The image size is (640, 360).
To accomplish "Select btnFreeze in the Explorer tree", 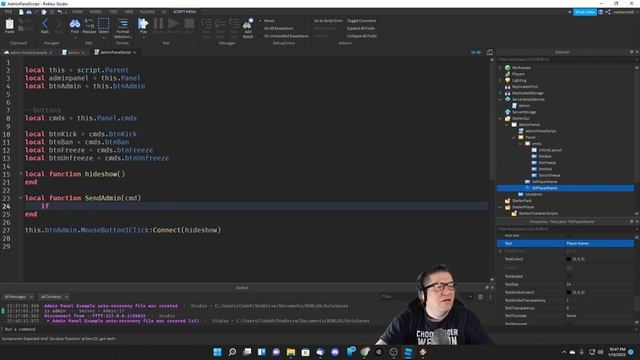I will [x=547, y=162].
